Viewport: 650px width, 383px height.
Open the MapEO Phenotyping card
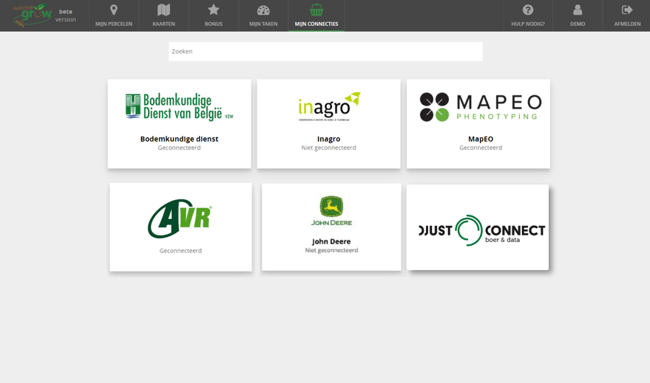(478, 124)
